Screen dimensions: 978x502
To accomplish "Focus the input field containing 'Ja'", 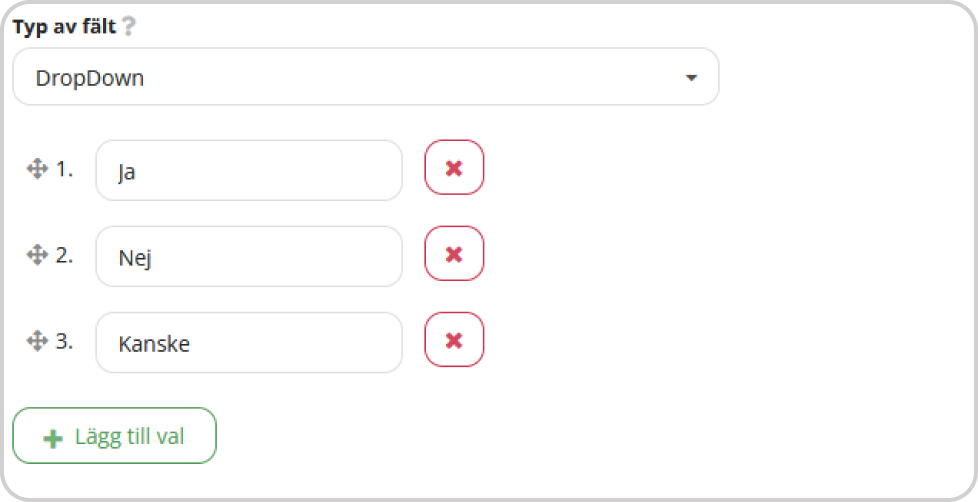I will tap(249, 170).
